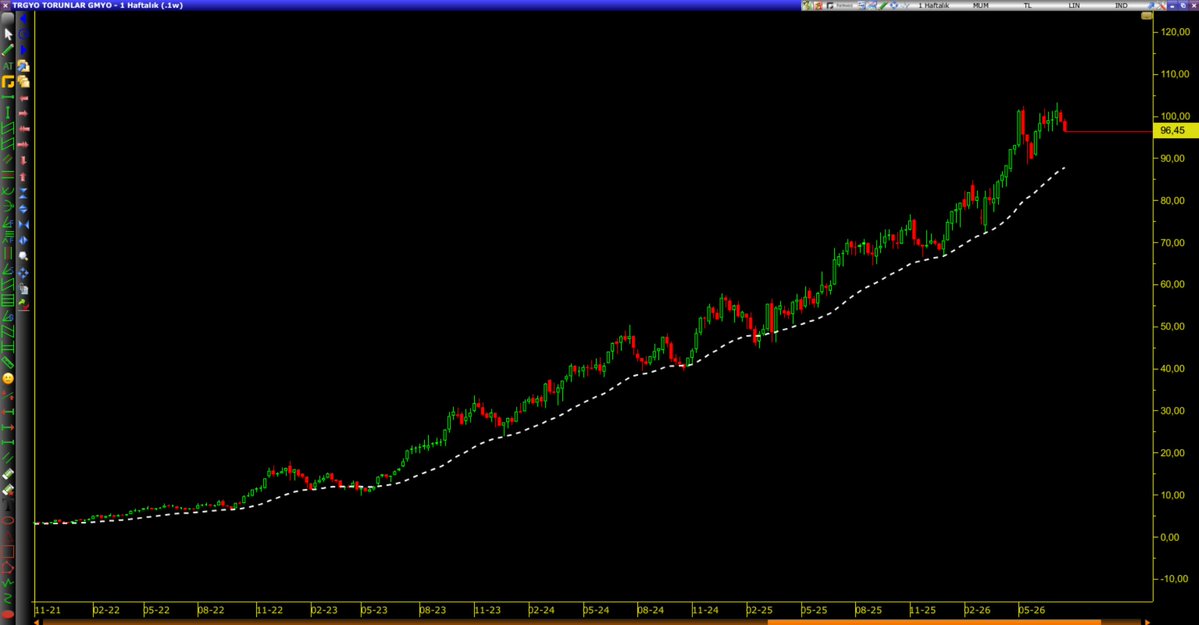
Task: Click the green check with red line icon
Action: coord(24,304)
